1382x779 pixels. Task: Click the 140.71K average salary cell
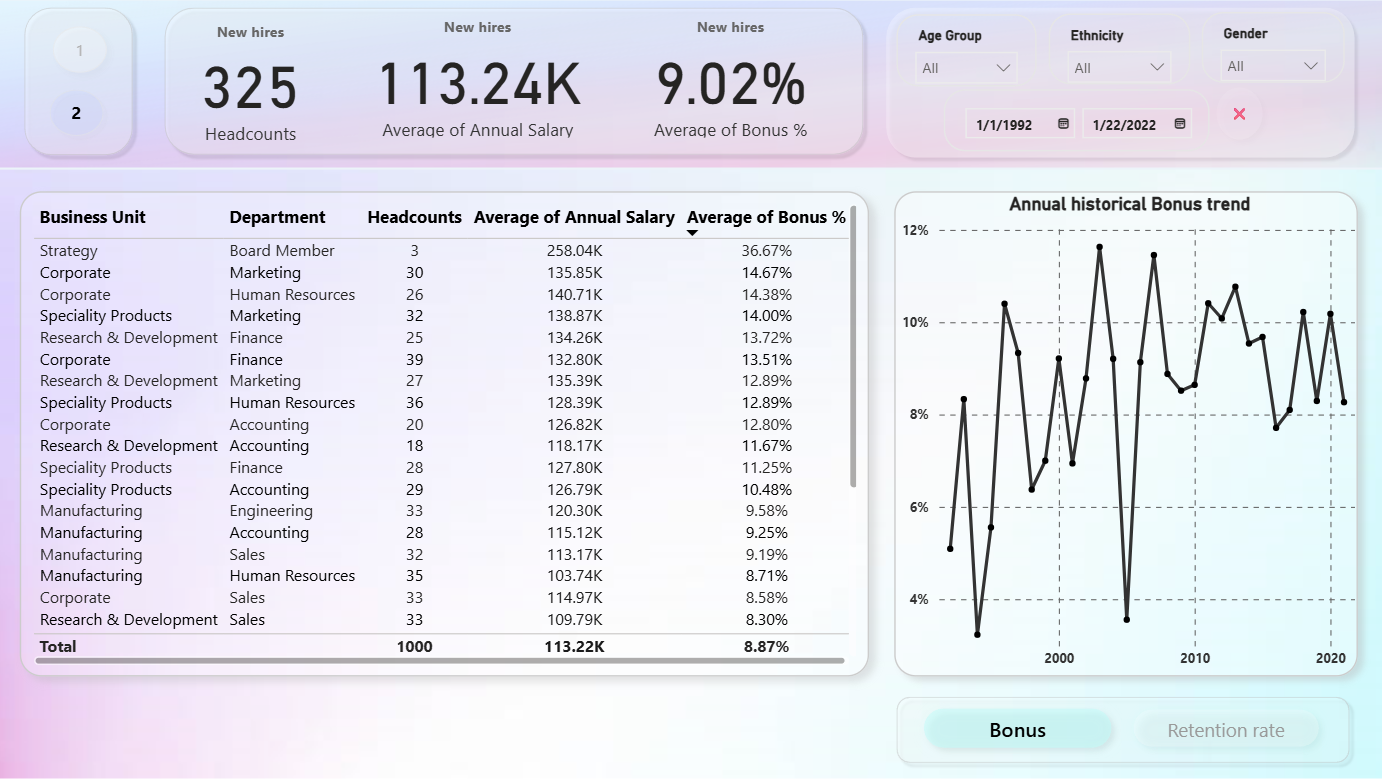[574, 295]
